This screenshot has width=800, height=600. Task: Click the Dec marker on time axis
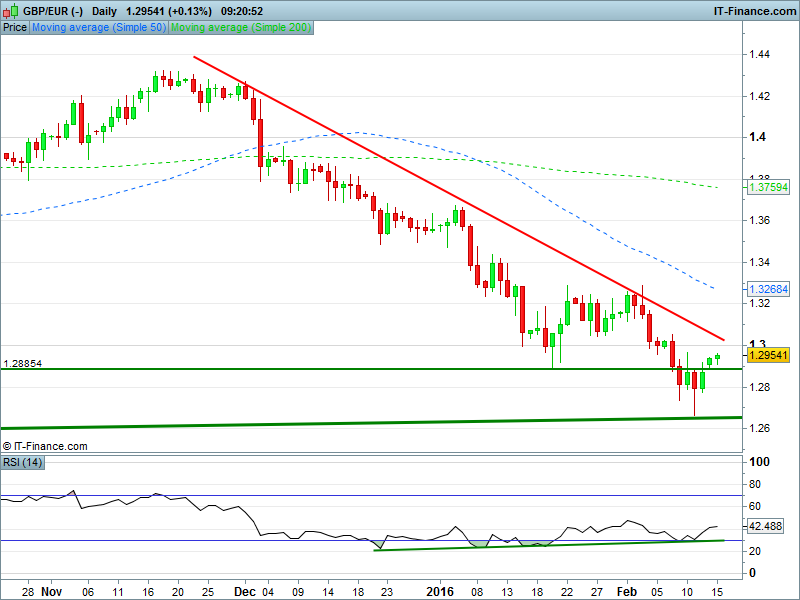(242, 591)
